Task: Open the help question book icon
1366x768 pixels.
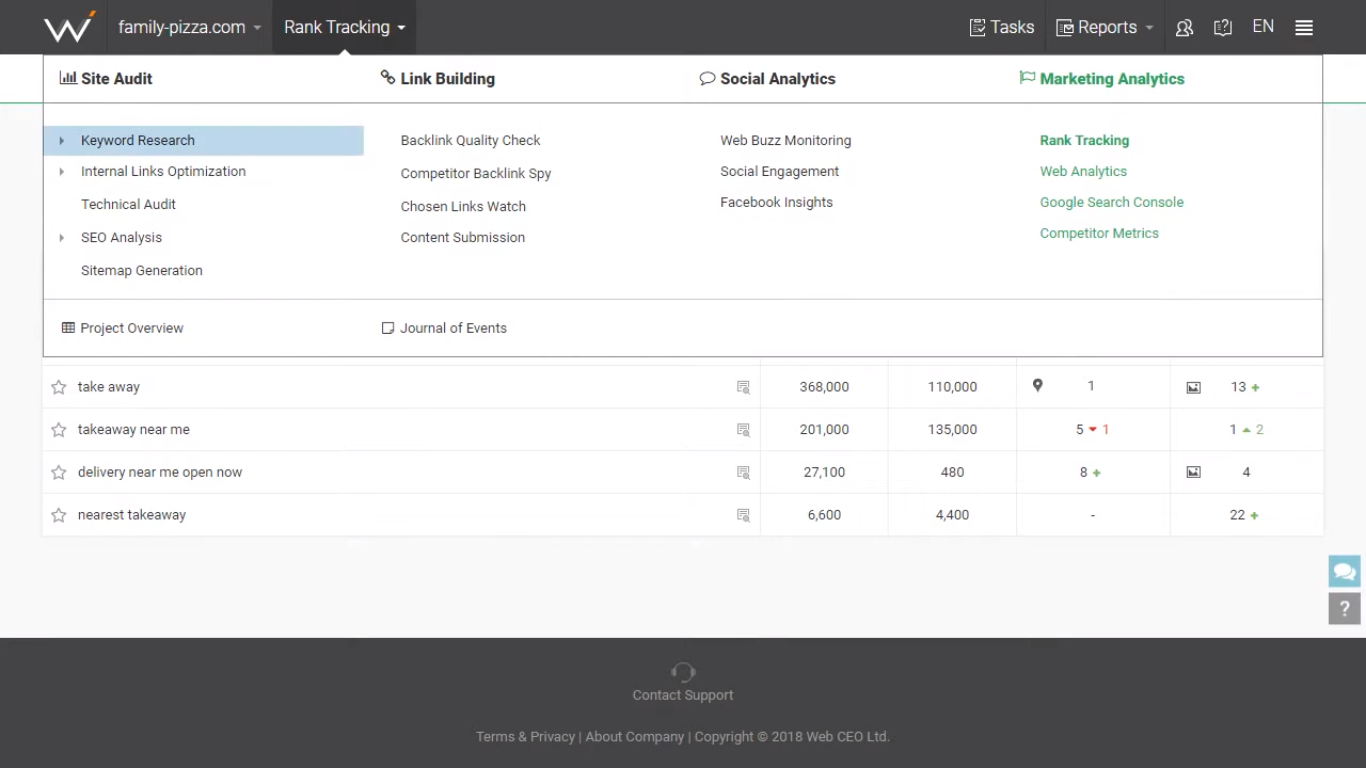Action: [x=1222, y=28]
